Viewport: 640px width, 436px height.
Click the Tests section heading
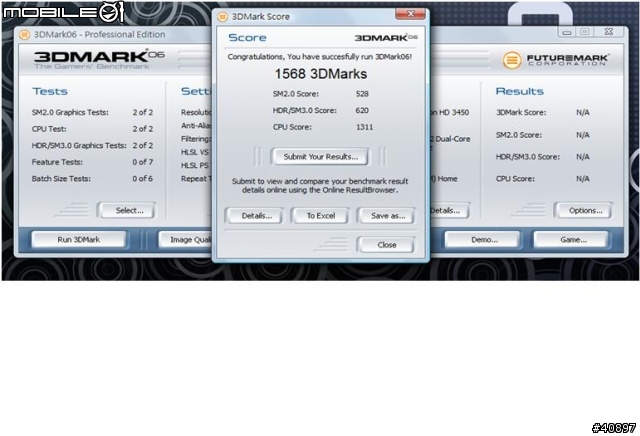click(50, 91)
